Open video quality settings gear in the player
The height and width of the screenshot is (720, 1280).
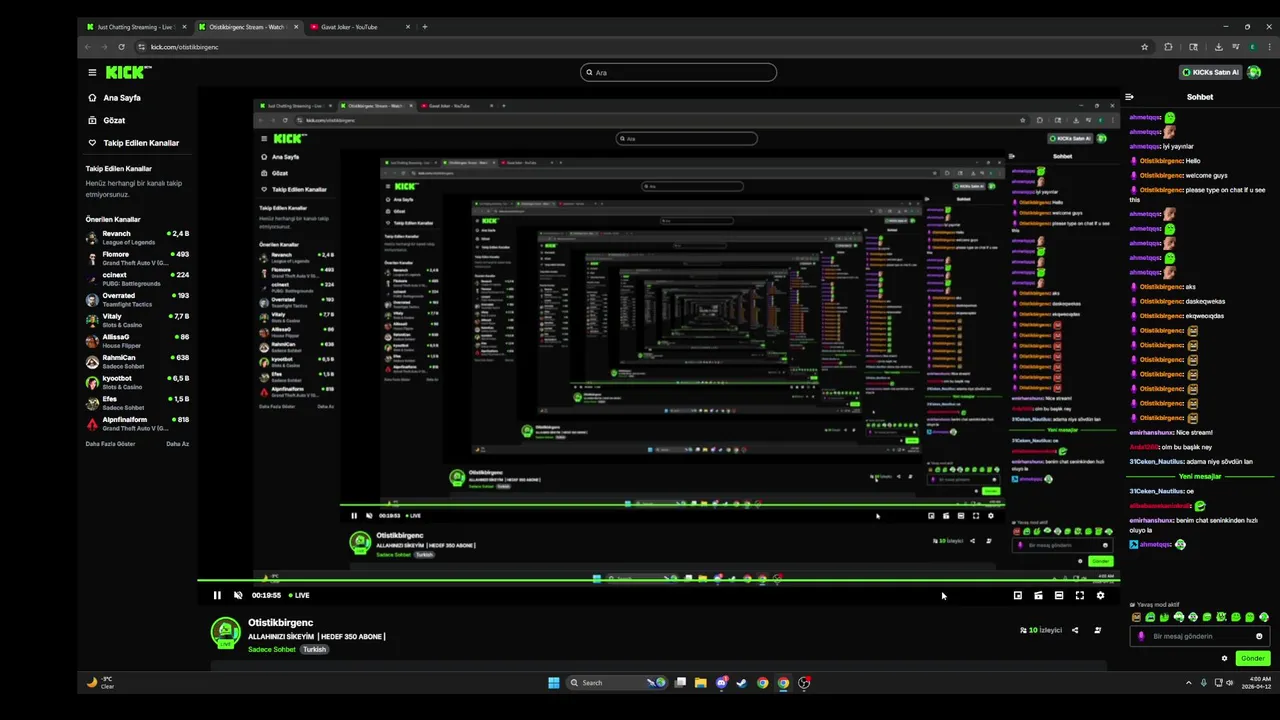coord(1100,595)
